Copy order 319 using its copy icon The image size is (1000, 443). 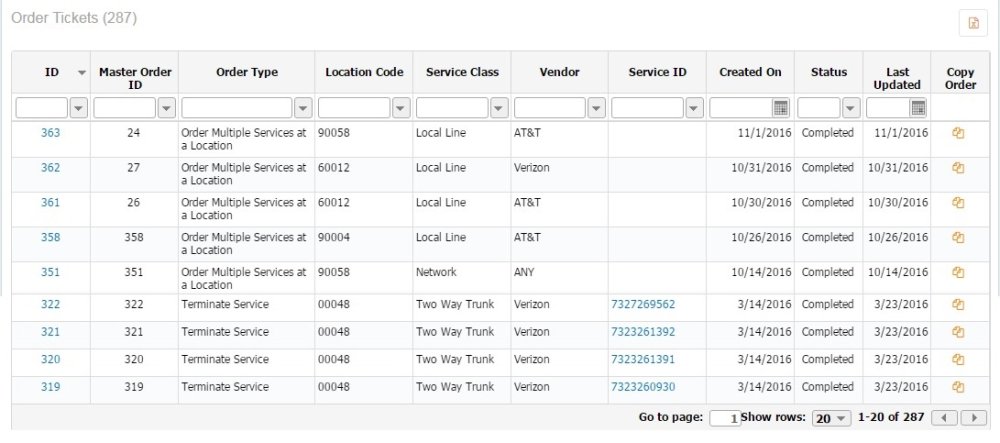[x=958, y=387]
